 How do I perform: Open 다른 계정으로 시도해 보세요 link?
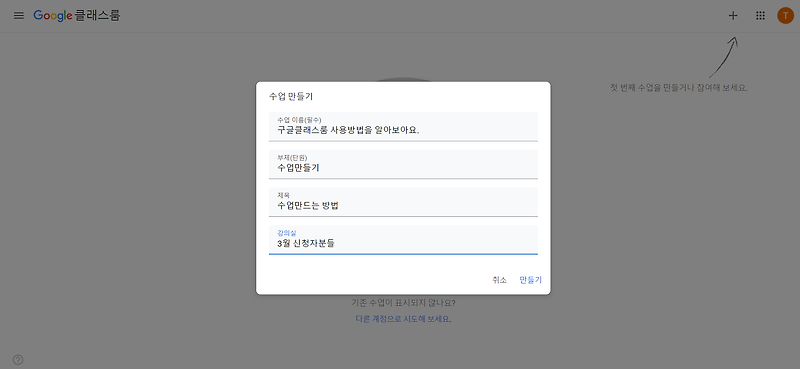pos(403,319)
